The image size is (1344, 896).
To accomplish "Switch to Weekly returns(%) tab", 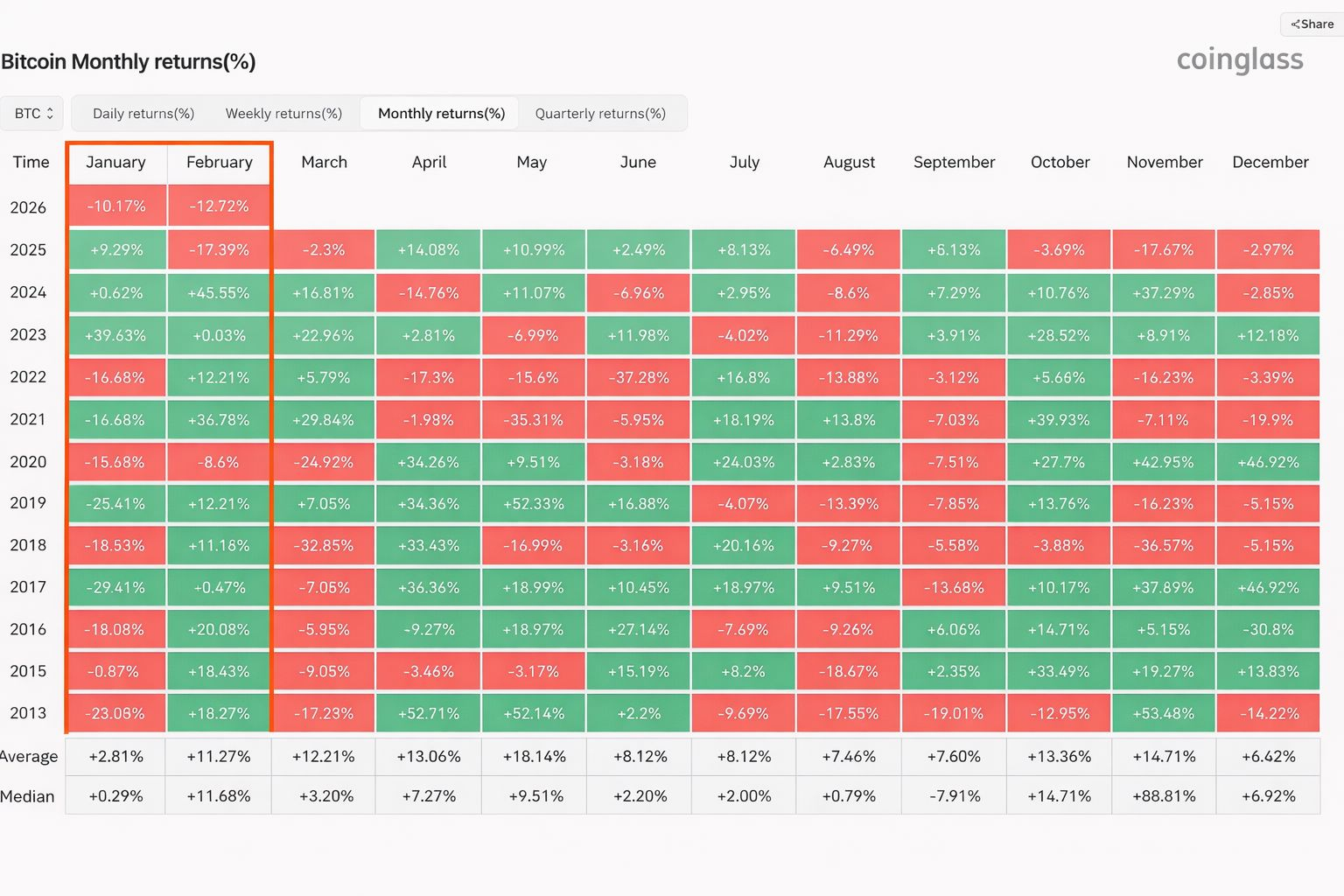I will 283,114.
